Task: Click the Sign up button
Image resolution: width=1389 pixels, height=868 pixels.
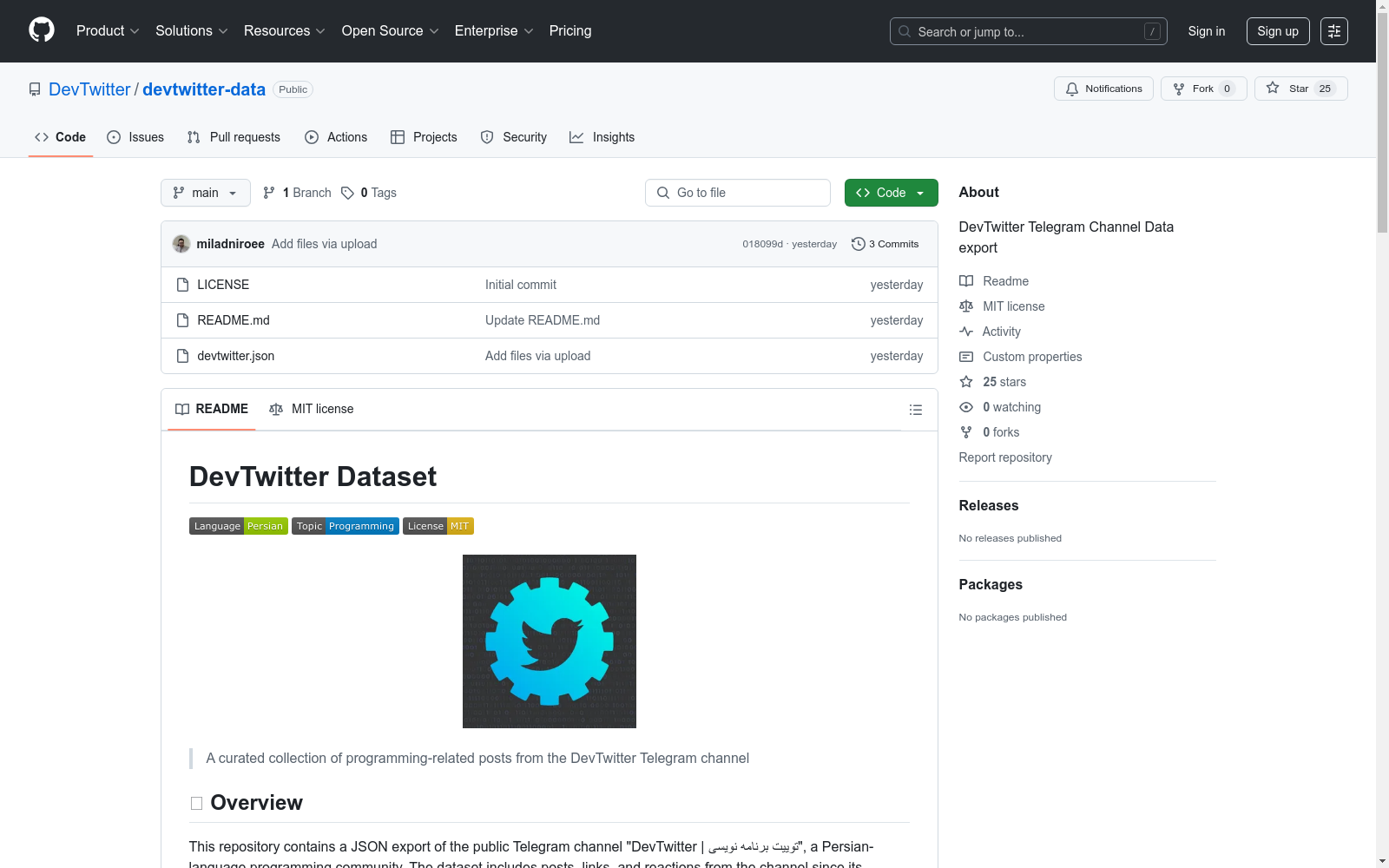Action: coord(1278,31)
